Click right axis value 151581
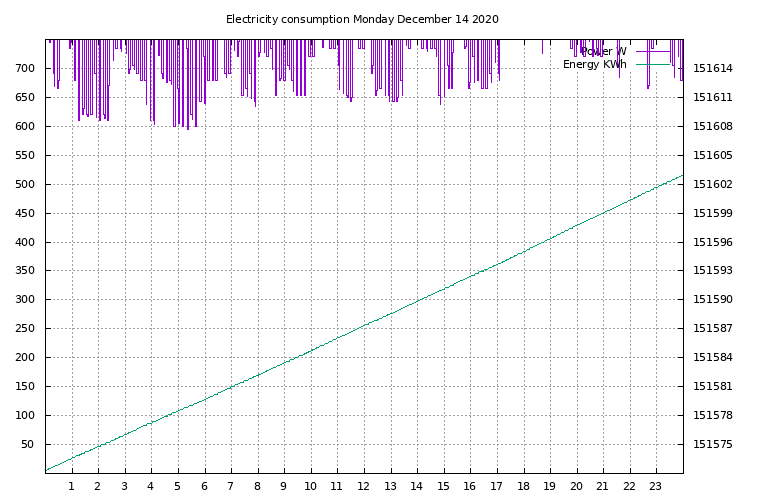 tap(713, 386)
